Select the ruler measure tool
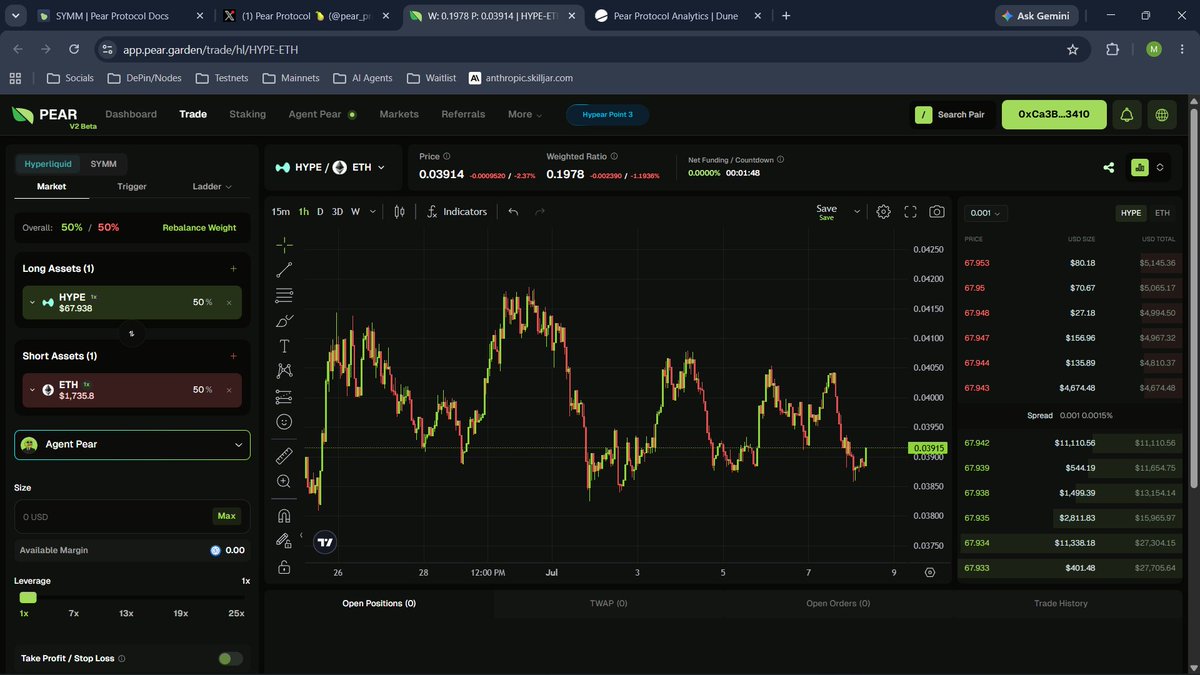 click(x=284, y=456)
